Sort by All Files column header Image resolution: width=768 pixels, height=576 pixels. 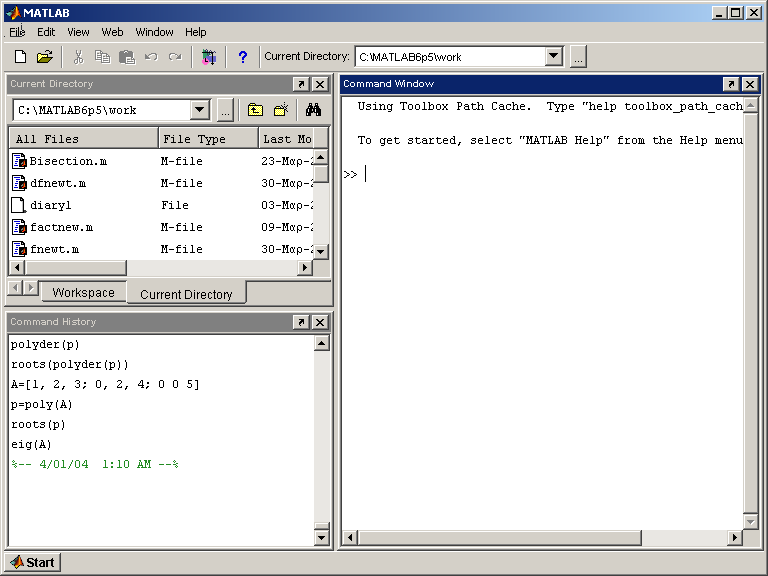(x=83, y=139)
